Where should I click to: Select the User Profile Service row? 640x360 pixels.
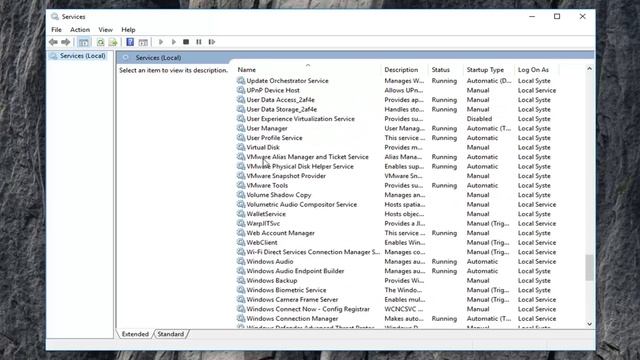pyautogui.click(x=396, y=138)
